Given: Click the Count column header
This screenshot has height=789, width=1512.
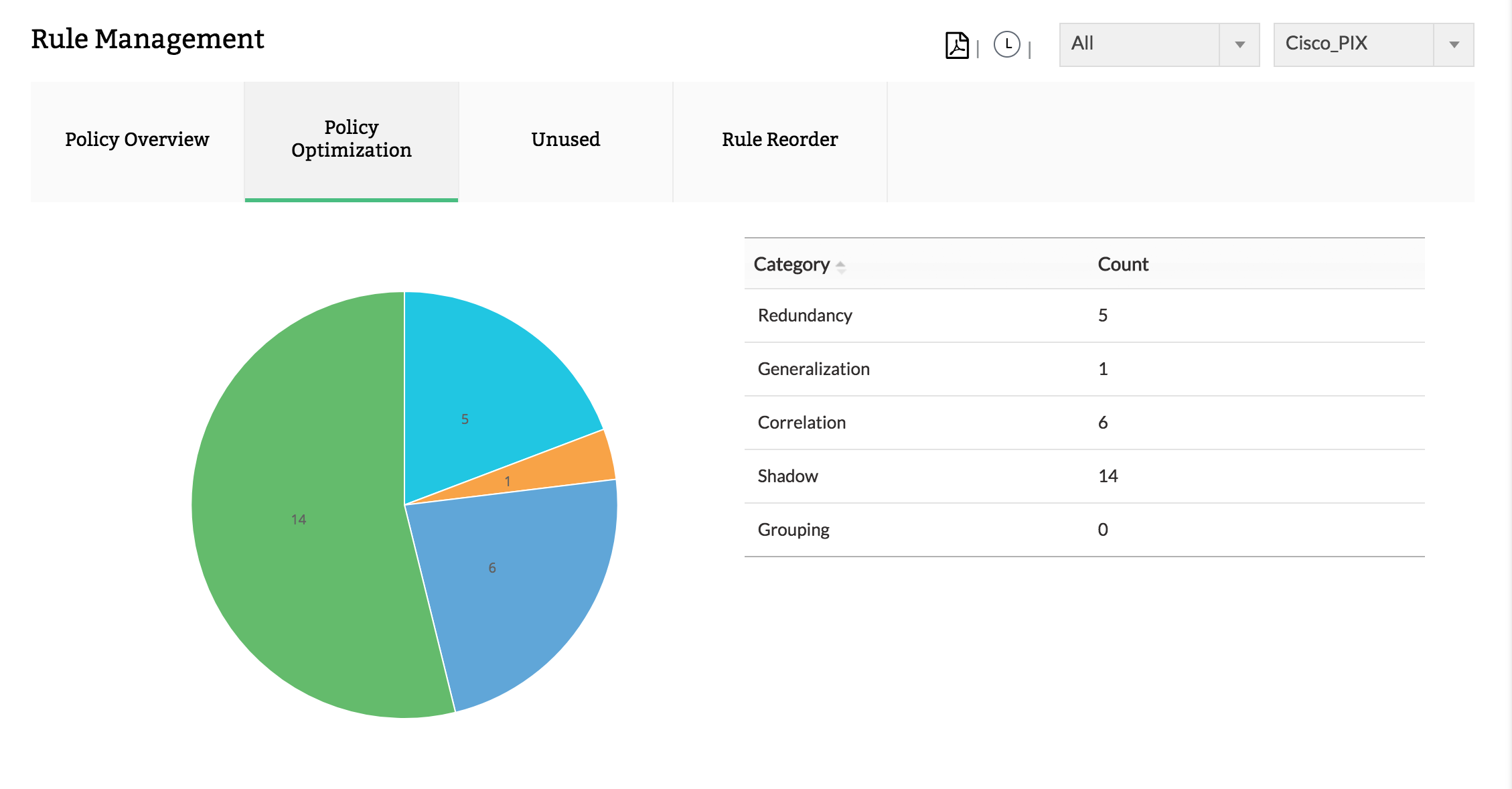Looking at the screenshot, I should click(x=1123, y=265).
